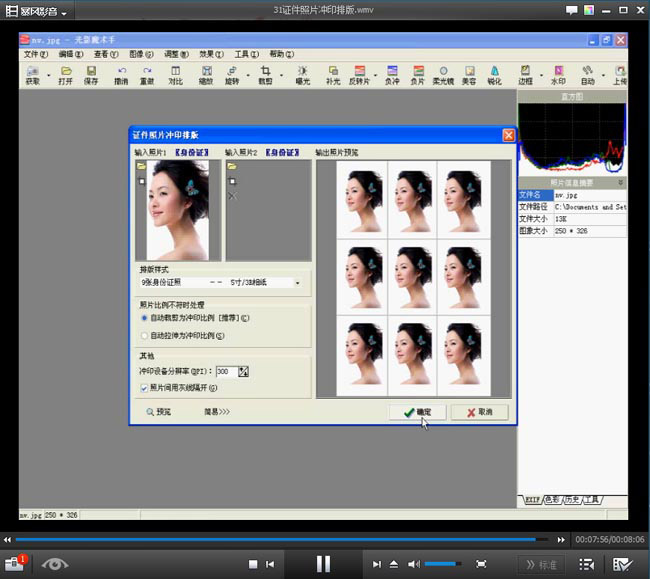Expand dropdown arrow next to 获取
This screenshot has width=650, height=579.
click(x=49, y=75)
